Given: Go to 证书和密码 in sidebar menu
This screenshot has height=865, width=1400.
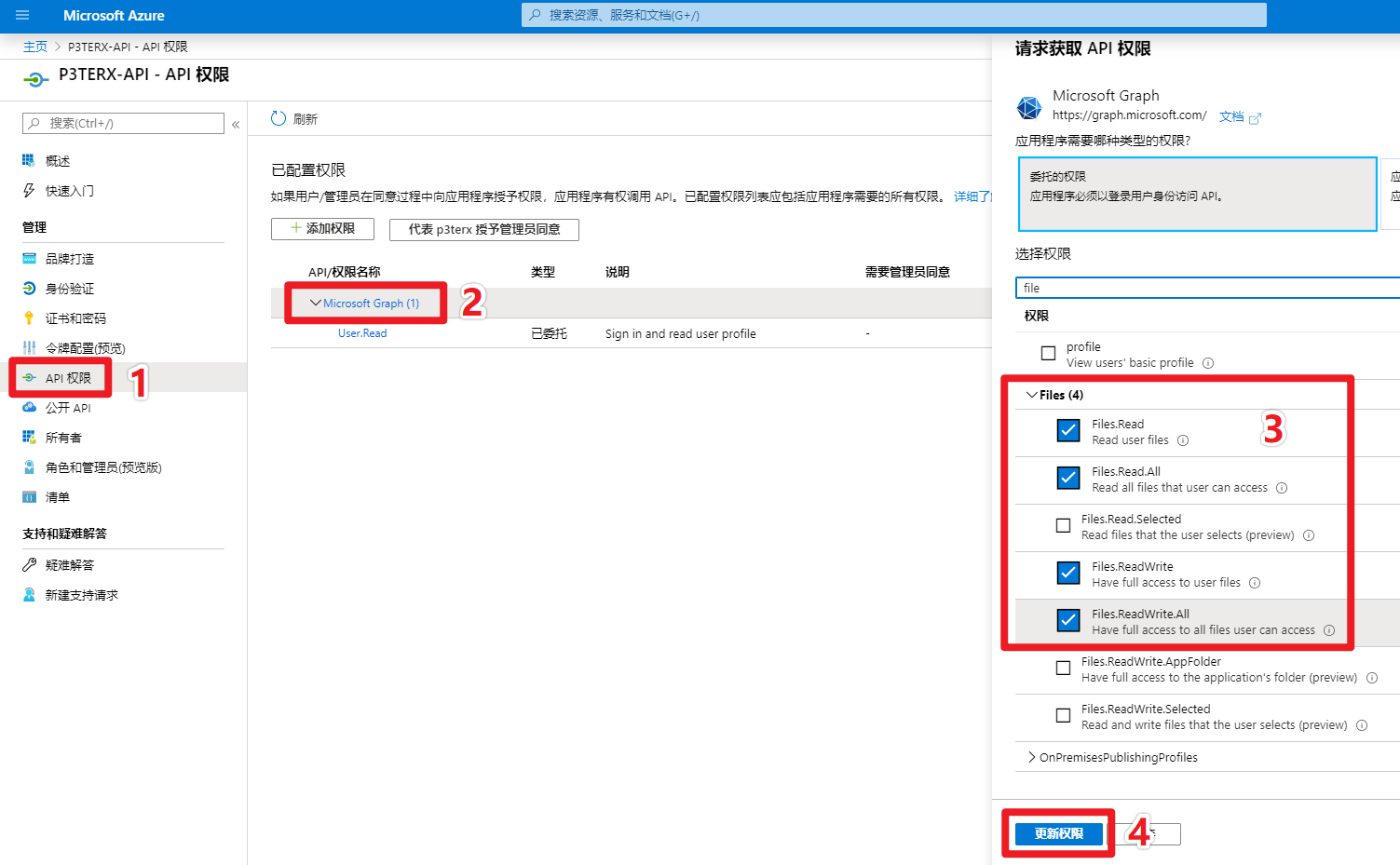Looking at the screenshot, I should tap(75, 318).
